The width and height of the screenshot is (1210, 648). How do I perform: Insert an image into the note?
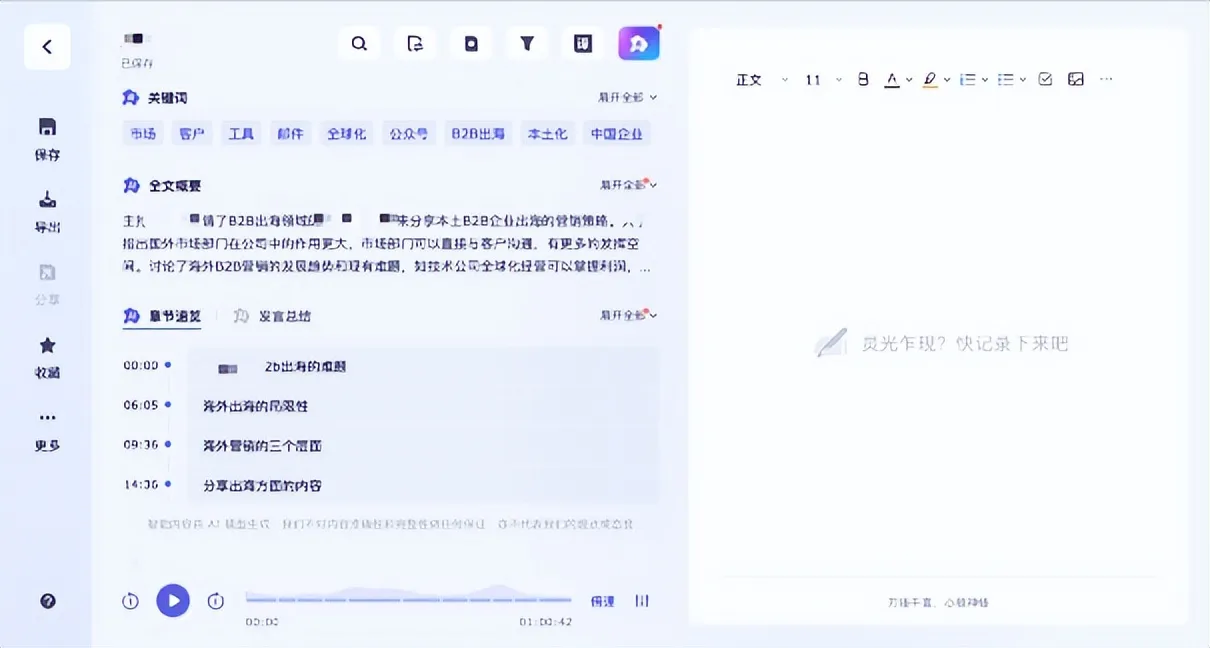(1076, 79)
